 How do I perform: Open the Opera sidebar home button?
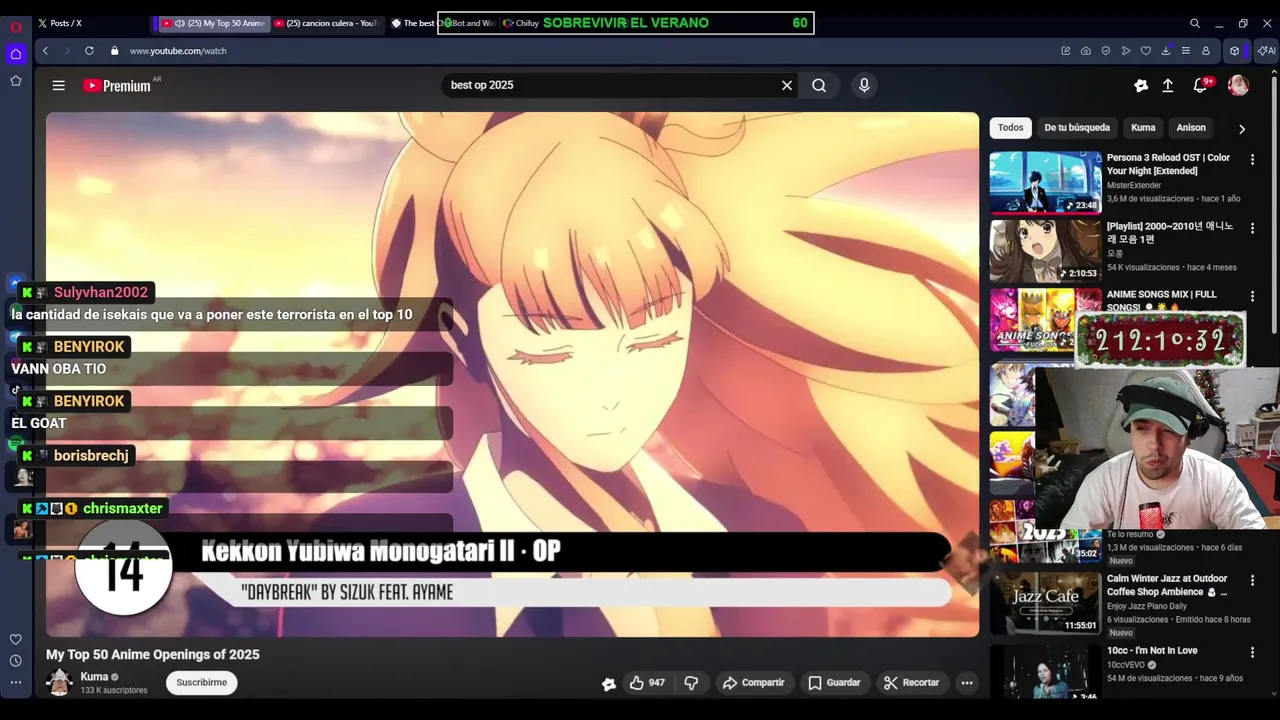[16, 54]
